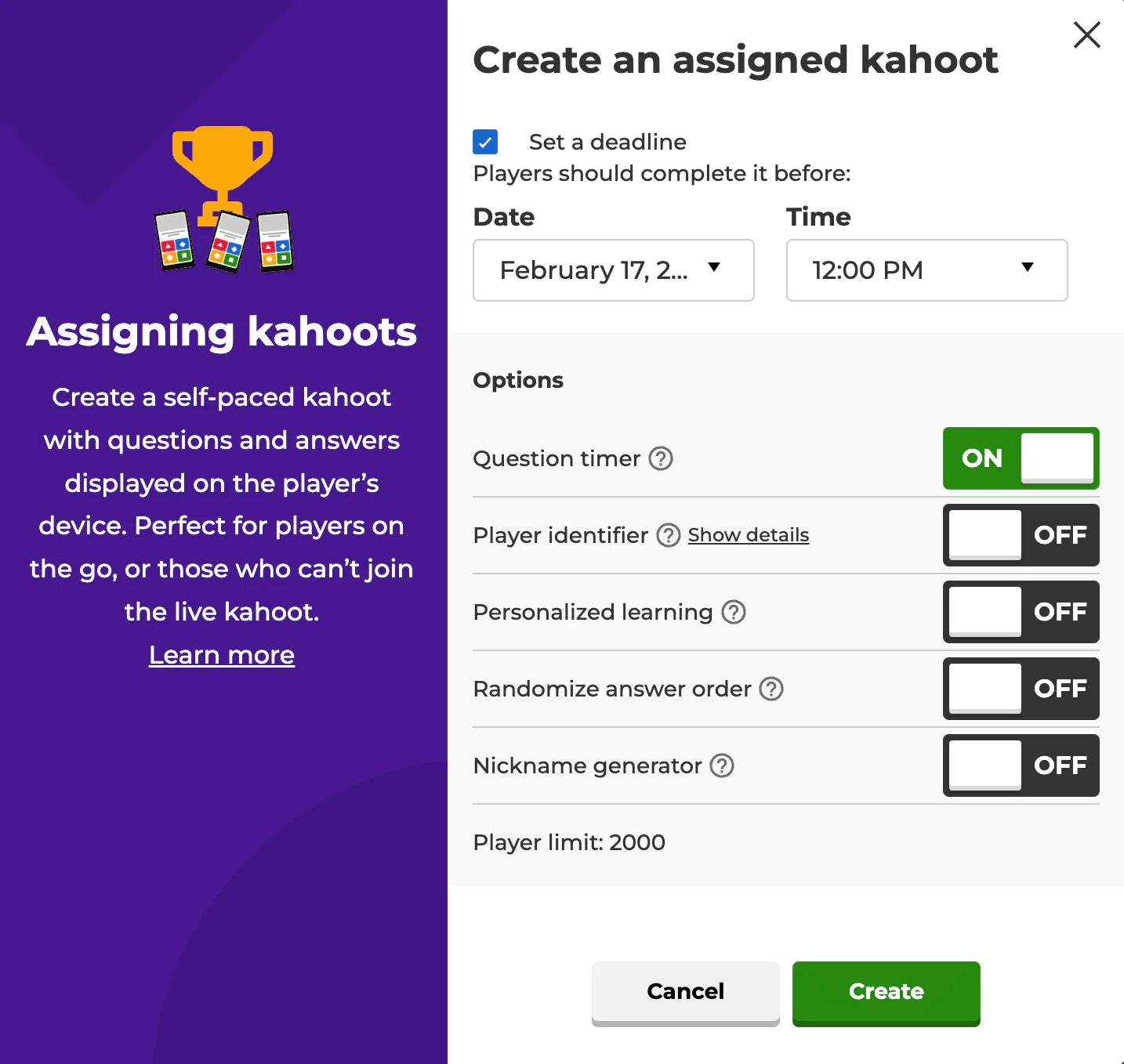Image resolution: width=1124 pixels, height=1064 pixels.
Task: Click the Date dropdown arrow
Action: point(714,267)
